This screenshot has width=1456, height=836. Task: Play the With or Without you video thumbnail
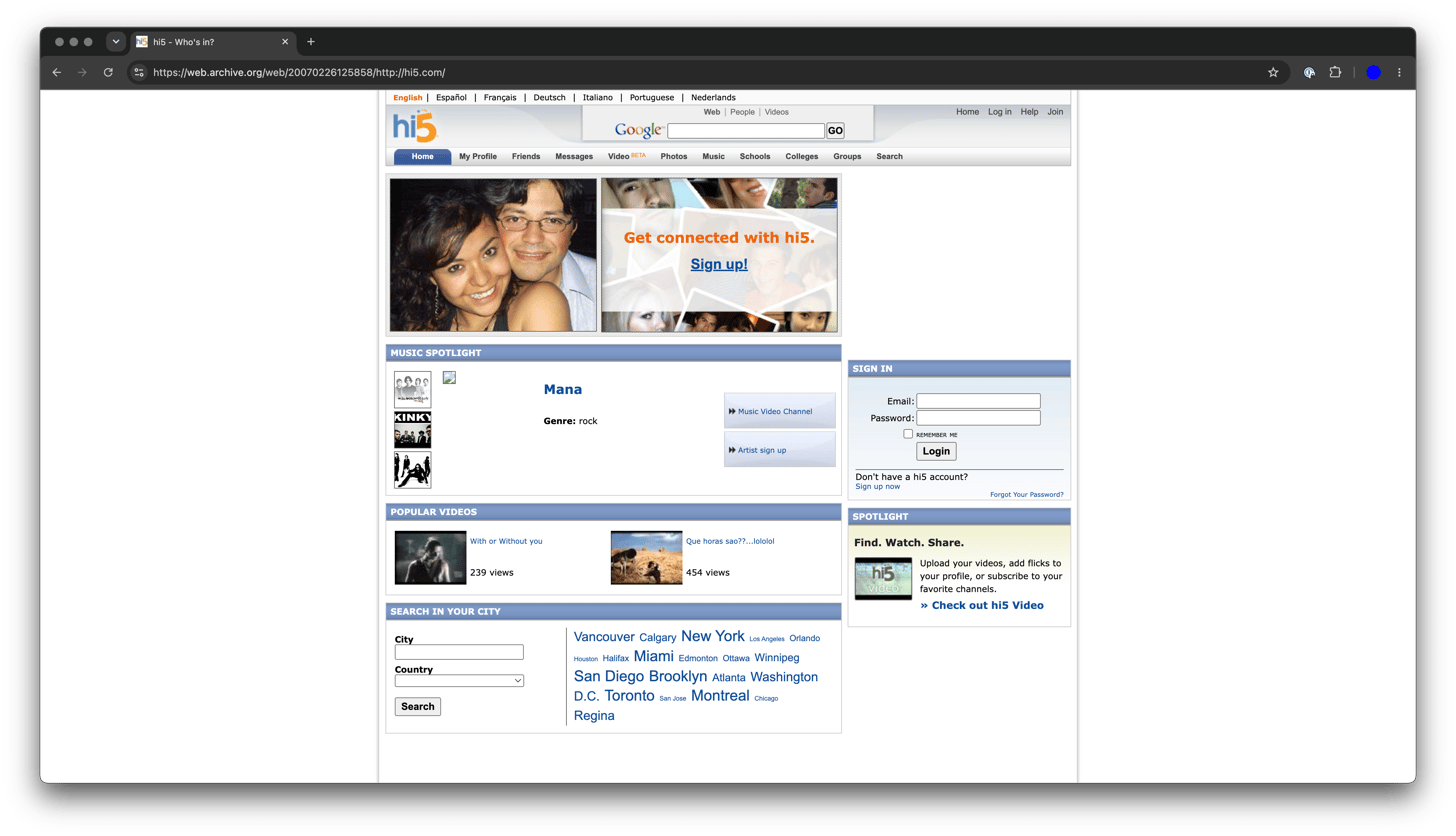click(x=431, y=558)
